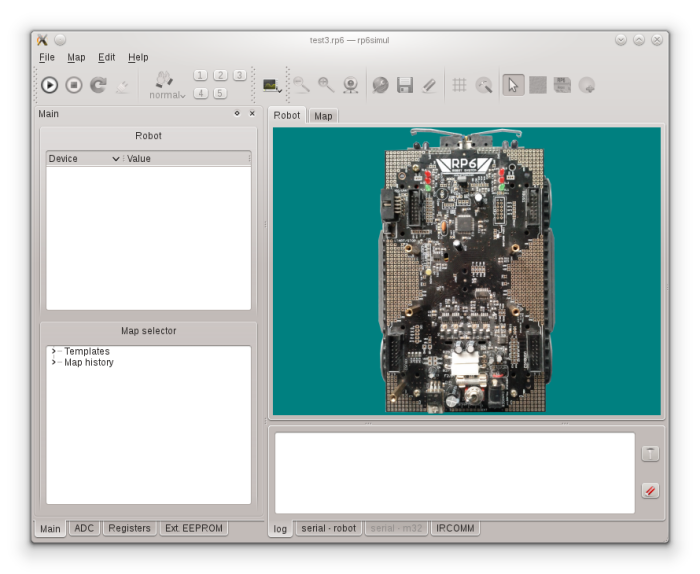Close the Main dock panel
Viewport: 700px width, 574px height.
point(252,113)
